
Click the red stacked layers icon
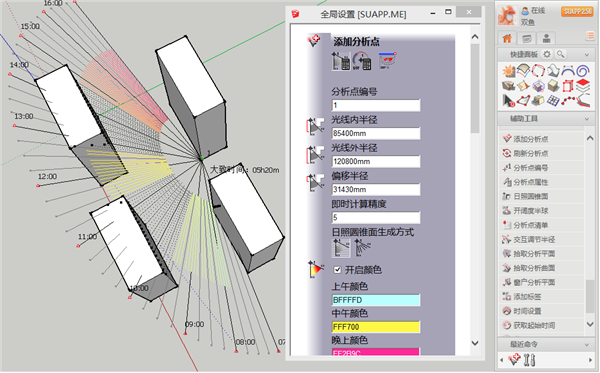point(583,85)
